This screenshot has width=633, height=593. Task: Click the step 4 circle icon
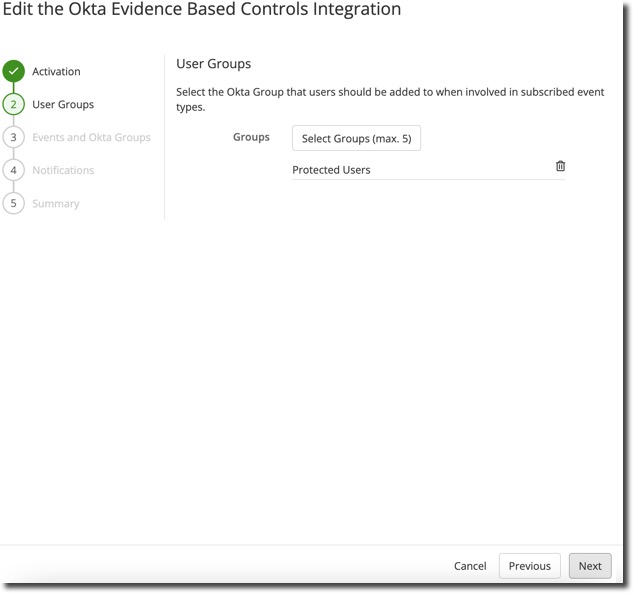click(x=13, y=170)
